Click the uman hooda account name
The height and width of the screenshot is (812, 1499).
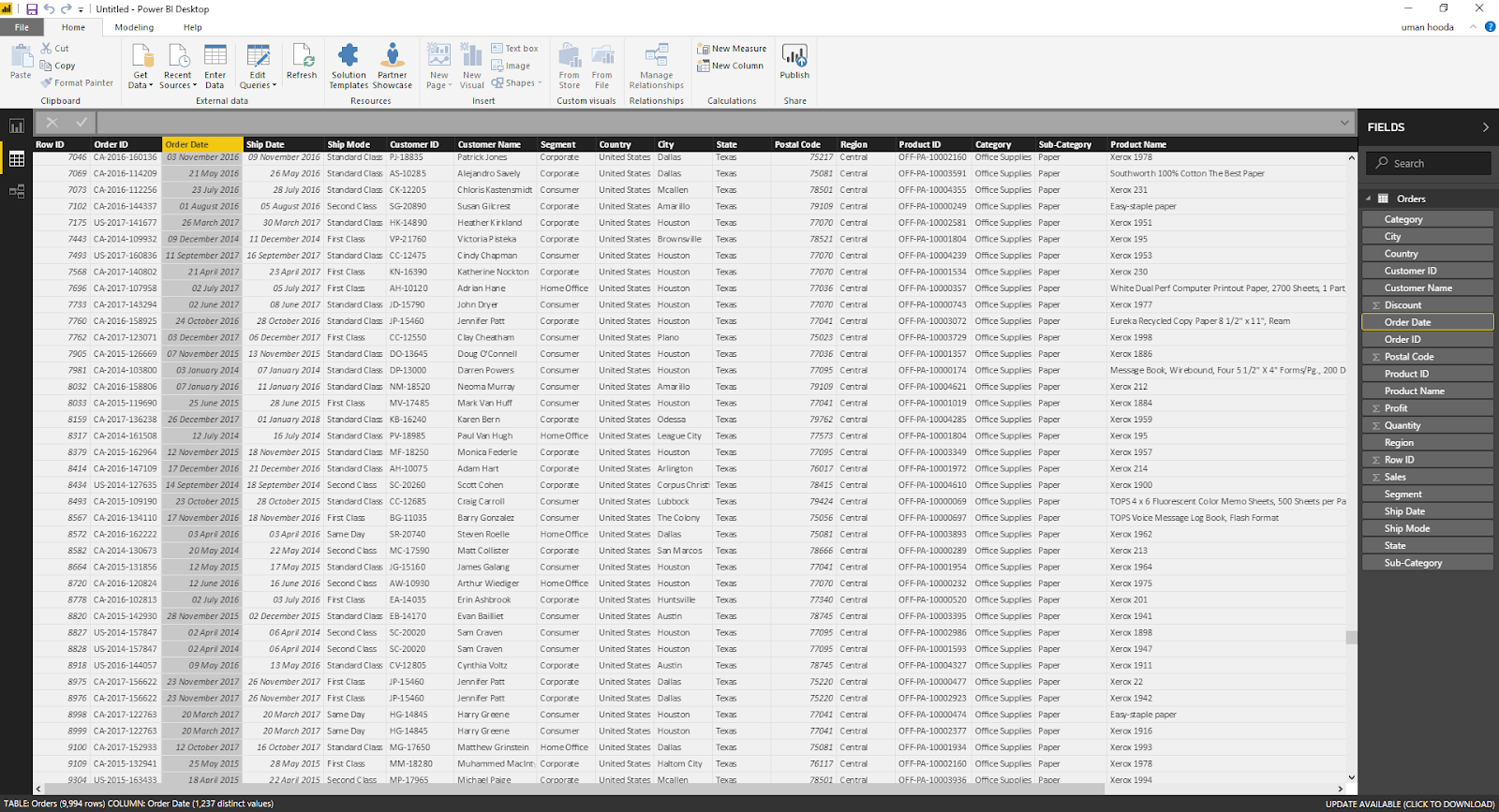click(1427, 27)
